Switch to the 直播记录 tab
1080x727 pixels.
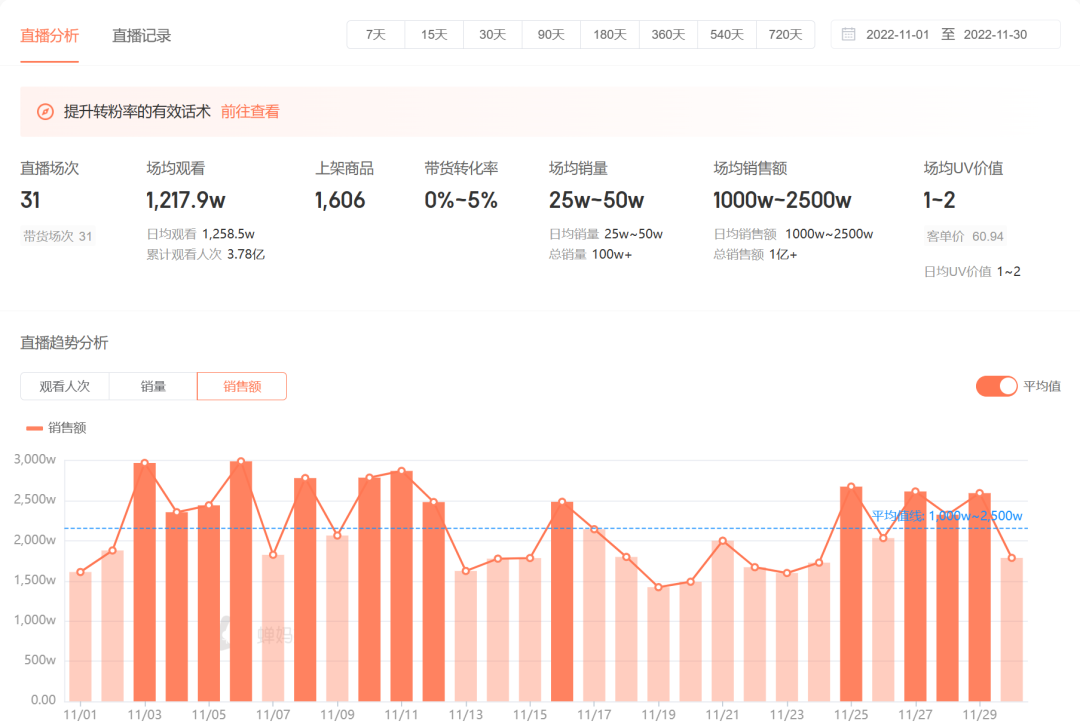[x=141, y=35]
